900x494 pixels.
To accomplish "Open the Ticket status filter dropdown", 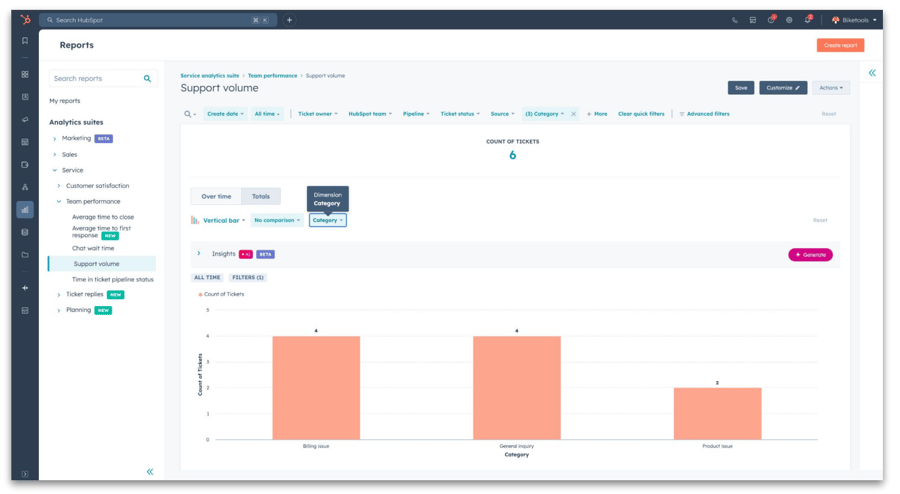I will (460, 114).
